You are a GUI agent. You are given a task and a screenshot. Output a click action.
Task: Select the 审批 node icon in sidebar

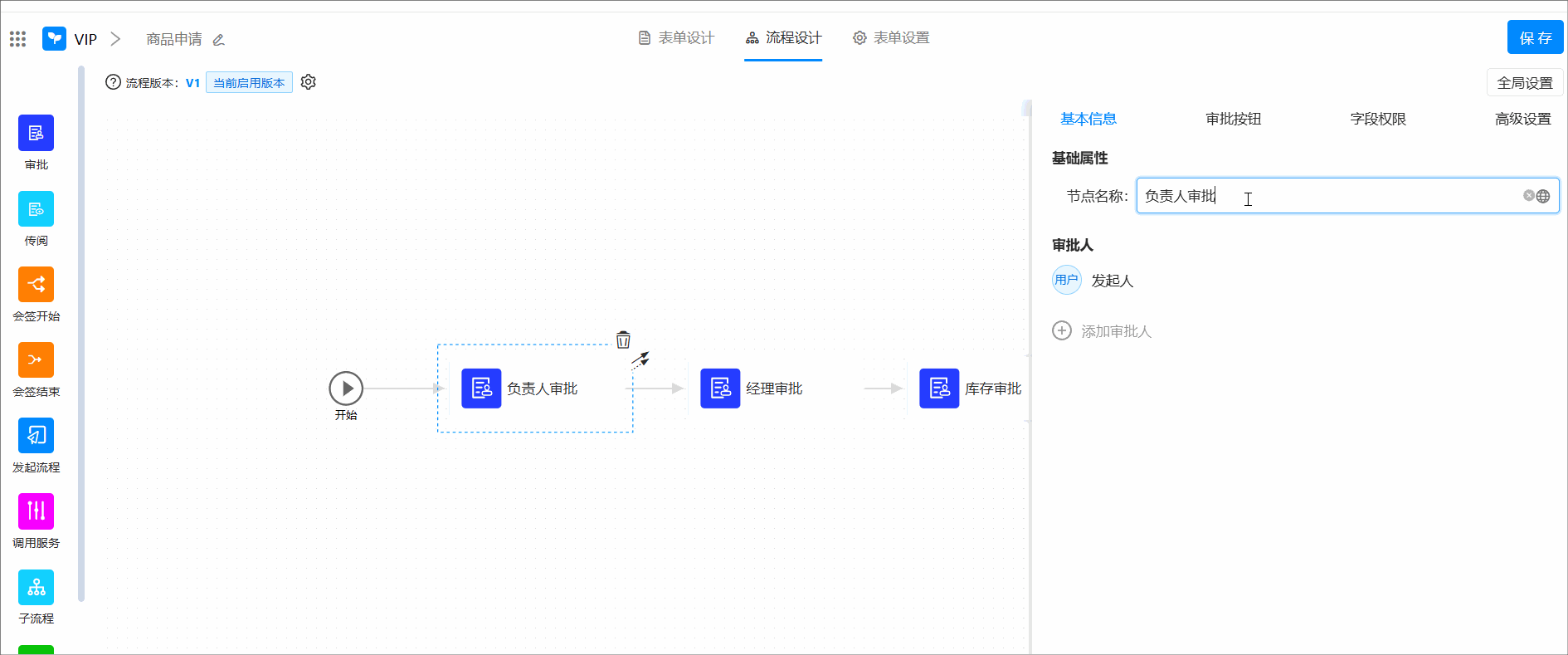(36, 133)
